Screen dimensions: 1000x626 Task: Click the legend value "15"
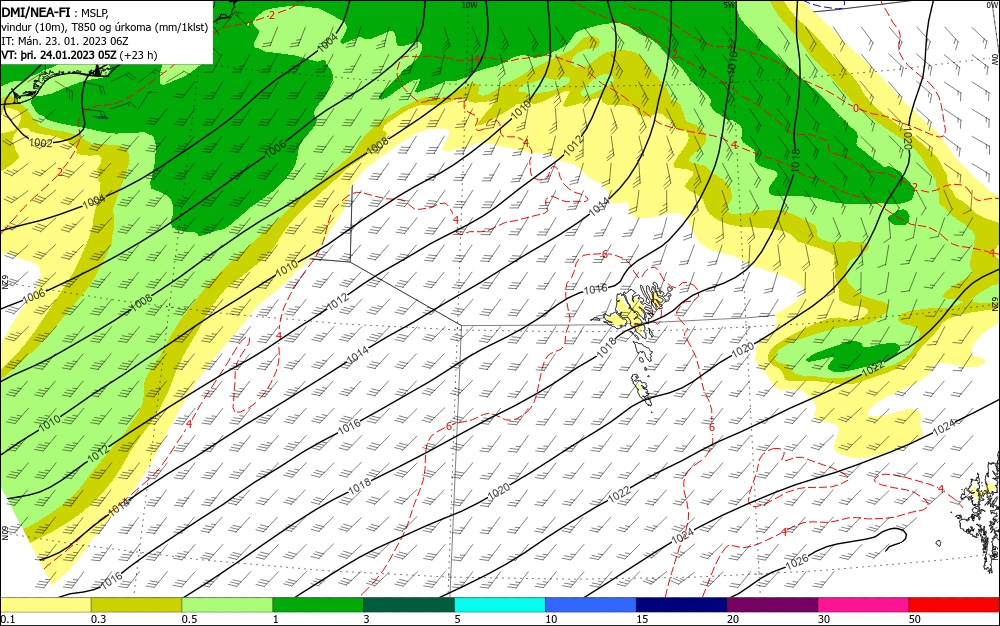642,619
